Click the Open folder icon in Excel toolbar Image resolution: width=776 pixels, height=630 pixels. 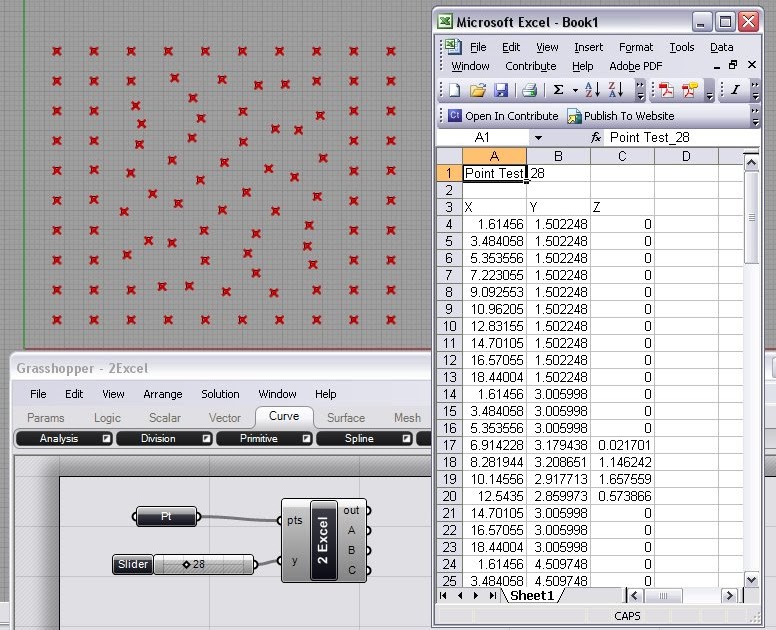[x=478, y=90]
